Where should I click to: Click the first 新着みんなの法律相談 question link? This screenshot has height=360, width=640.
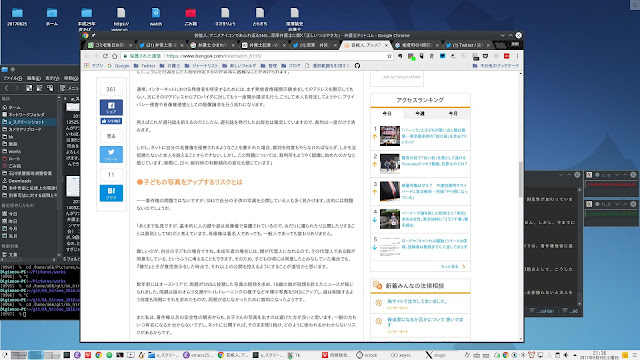click(417, 301)
